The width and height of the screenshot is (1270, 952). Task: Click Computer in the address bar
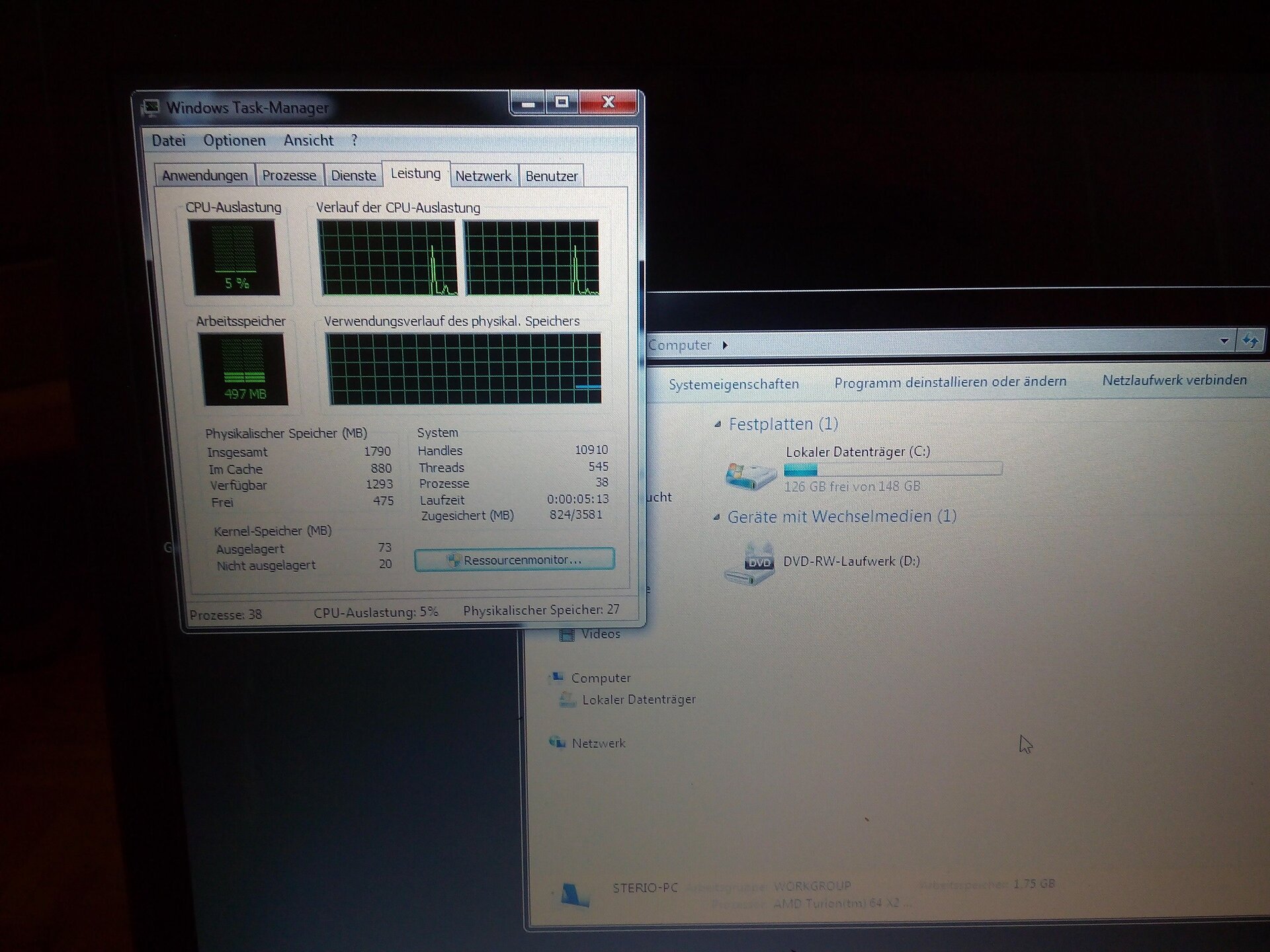click(679, 345)
